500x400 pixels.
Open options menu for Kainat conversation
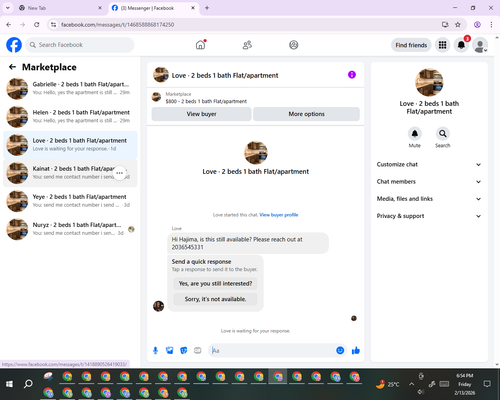(120, 173)
